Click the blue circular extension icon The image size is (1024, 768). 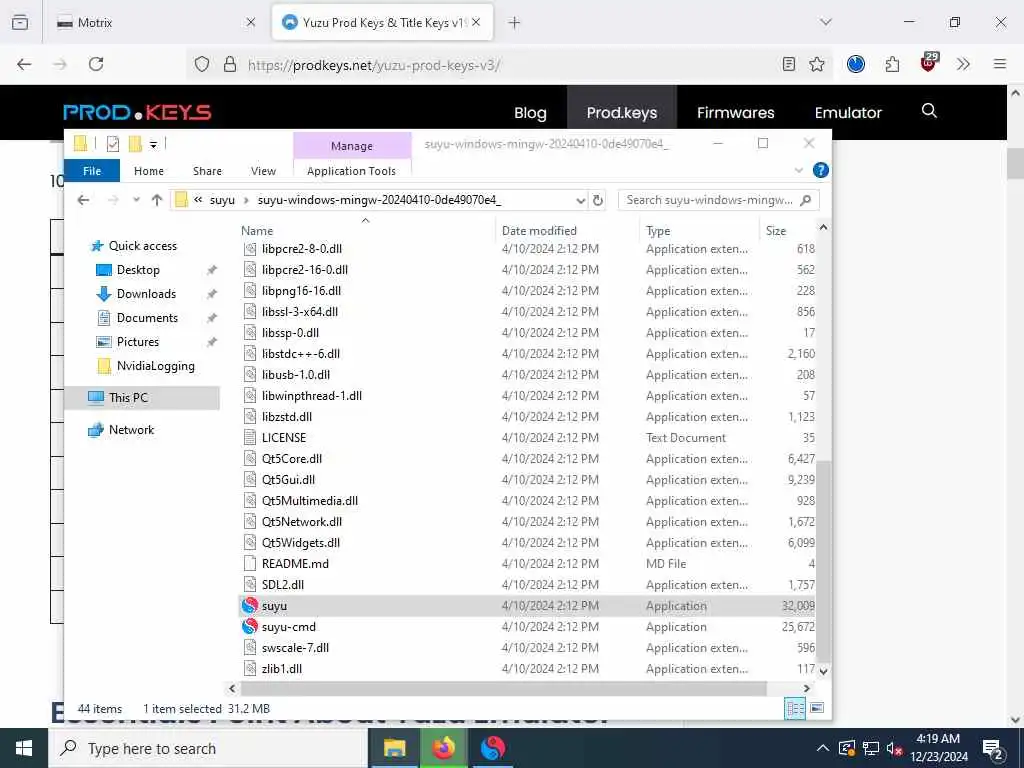click(x=856, y=64)
